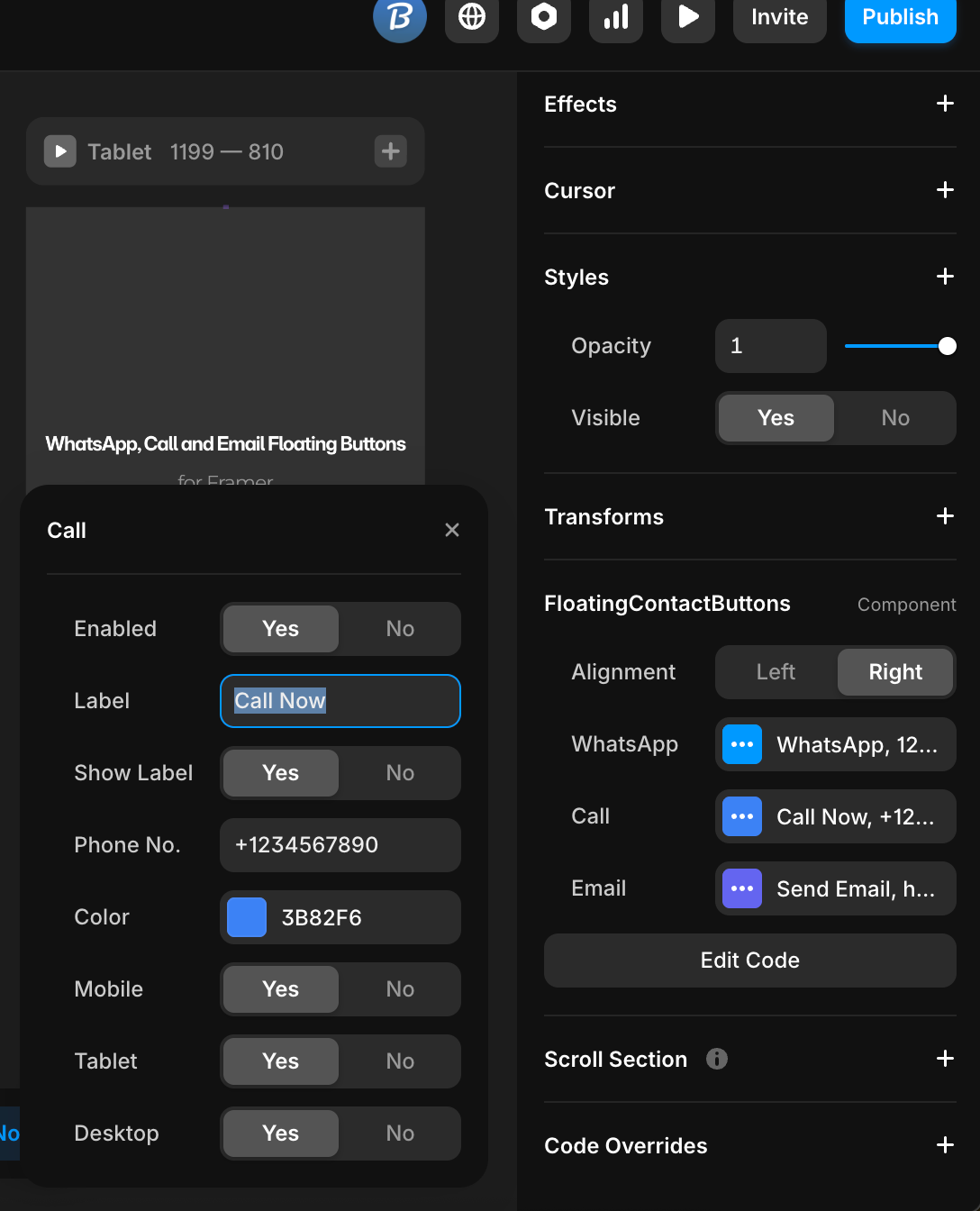Add a breakpoint with the Tablet plus icon
980x1211 pixels.
point(390,151)
